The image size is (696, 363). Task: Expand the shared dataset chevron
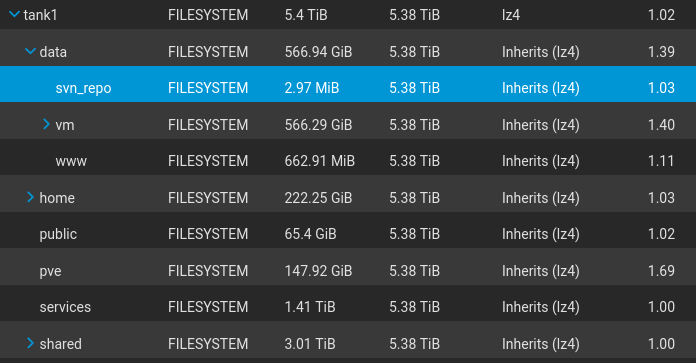pyautogui.click(x=30, y=343)
